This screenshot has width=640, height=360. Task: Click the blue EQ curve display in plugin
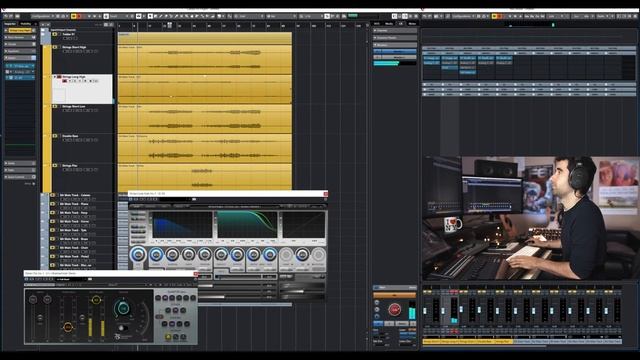[x=182, y=224]
